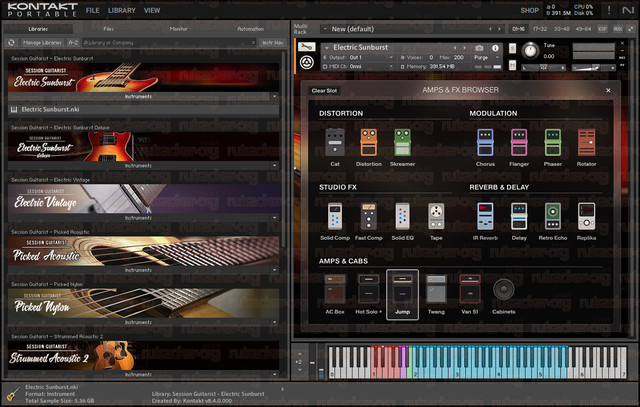Screen dimensions: 640x407
Task: Open the Electric Sunburst instrument dropdown
Action: pos(327,48)
